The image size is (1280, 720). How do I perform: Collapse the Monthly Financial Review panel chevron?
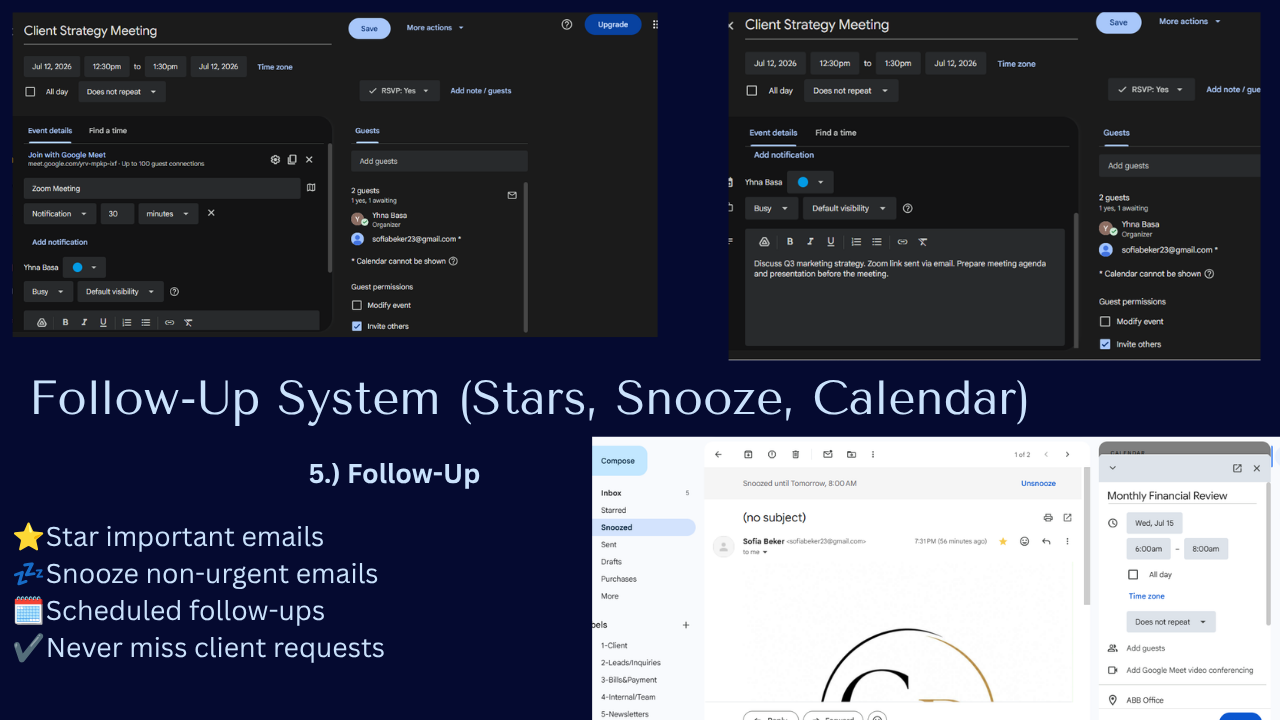pyautogui.click(x=1113, y=468)
